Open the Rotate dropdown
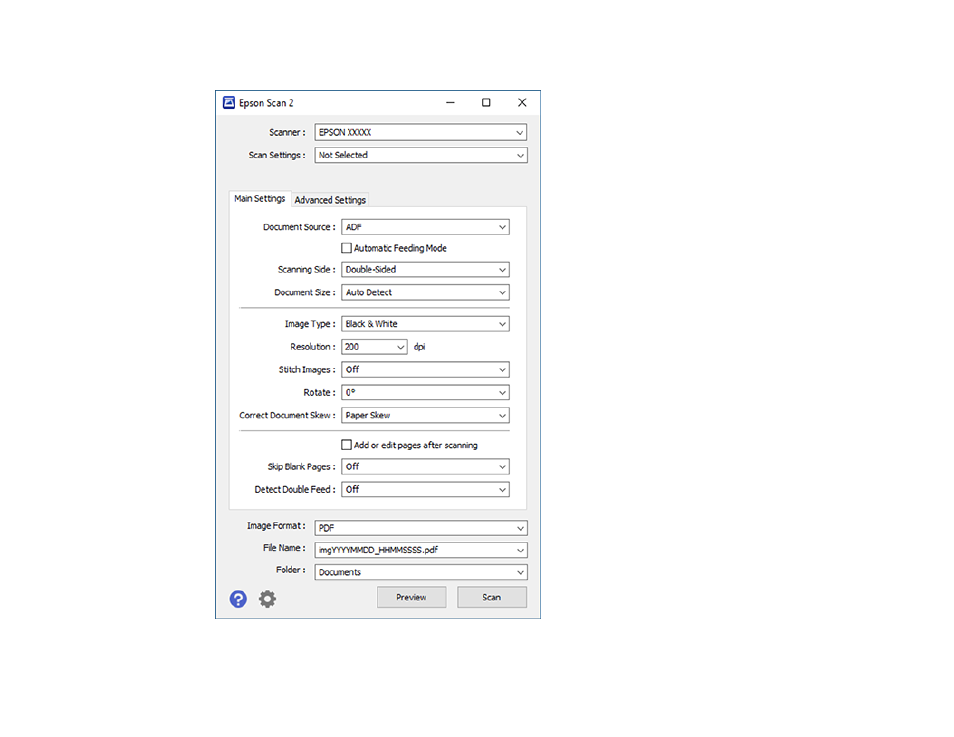 click(x=425, y=393)
